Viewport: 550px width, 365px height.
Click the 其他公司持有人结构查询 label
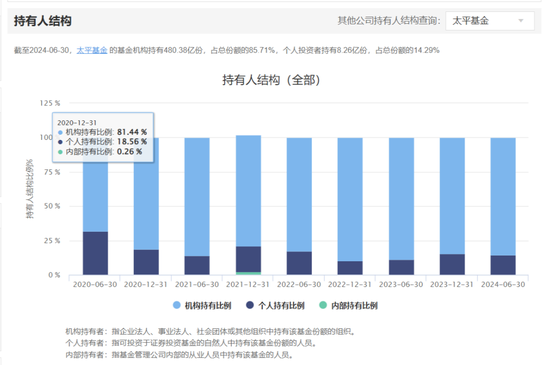389,21
